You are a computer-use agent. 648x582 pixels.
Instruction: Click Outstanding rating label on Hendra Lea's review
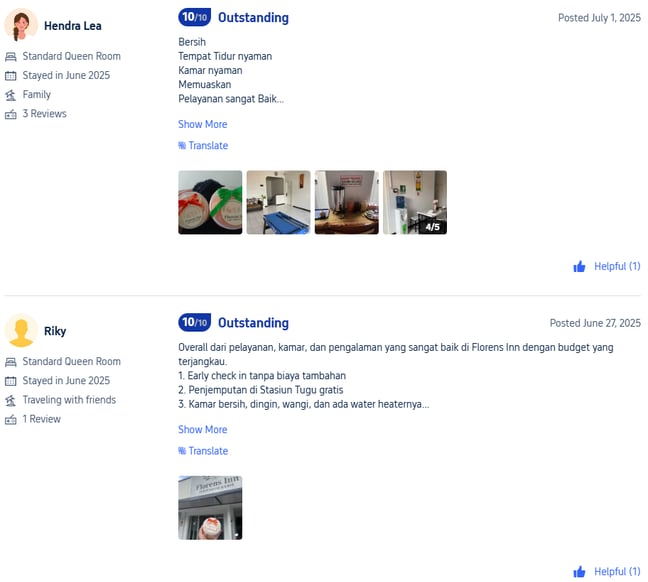(253, 18)
